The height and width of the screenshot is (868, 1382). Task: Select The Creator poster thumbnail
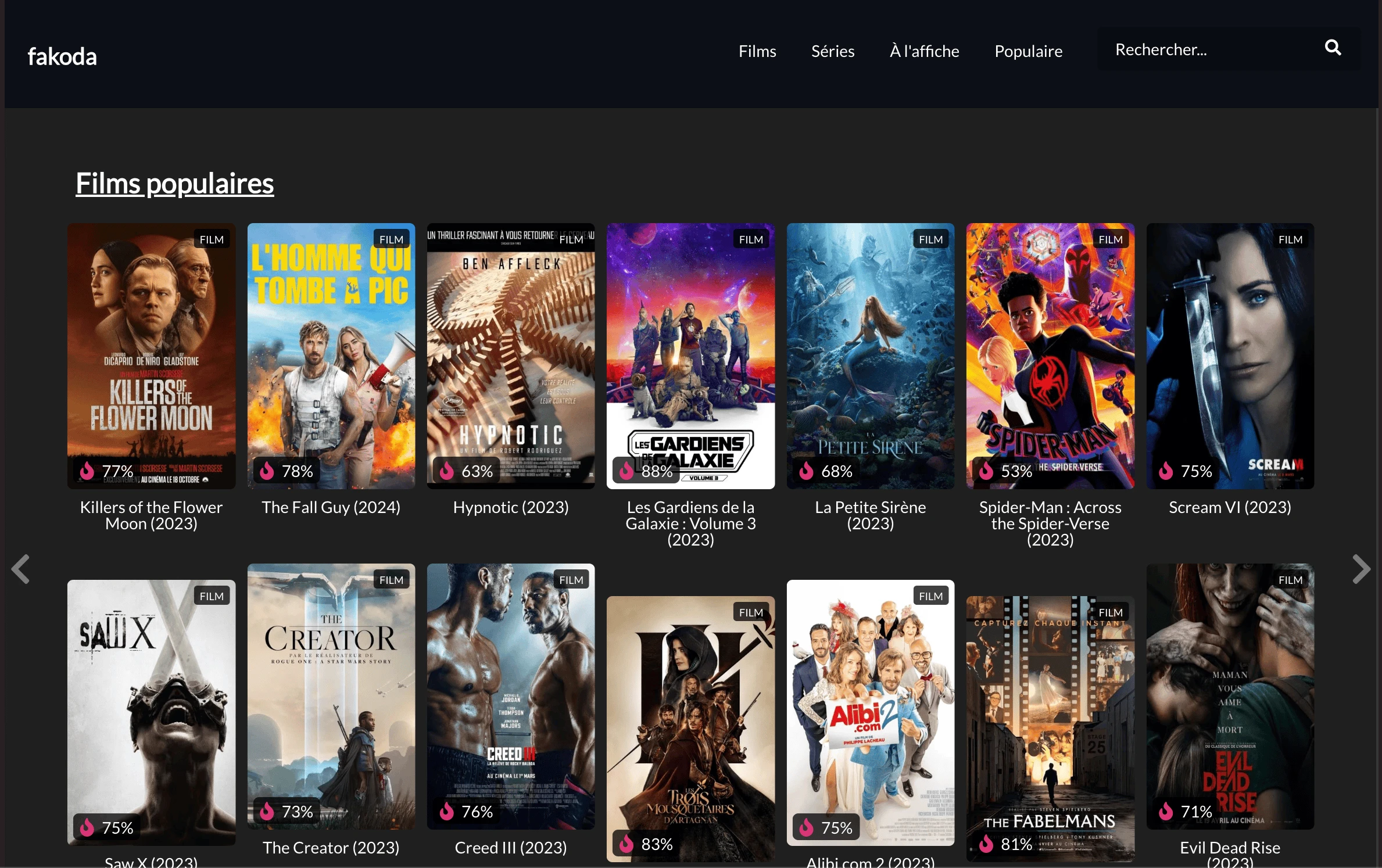(x=331, y=696)
